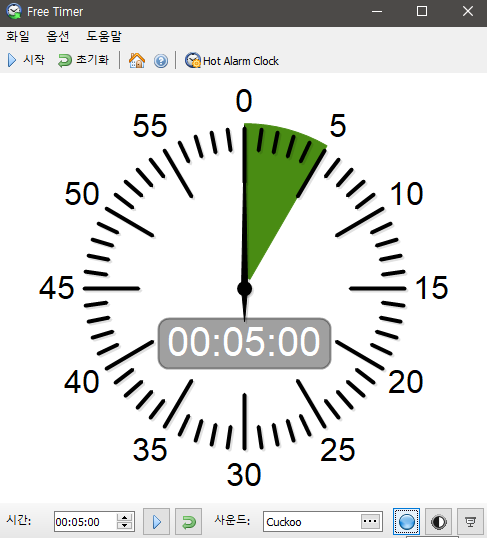Click the number 10 on the dial
487x538 pixels.
pos(407,194)
